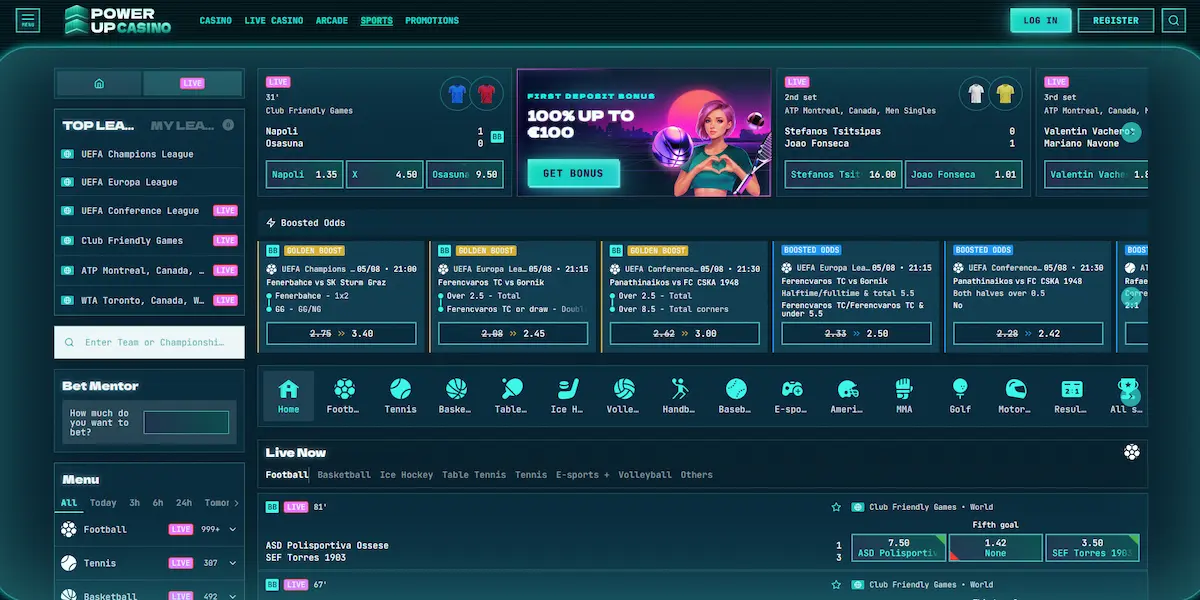Bet on Joao Fonseca at 1.01
1200x600 pixels.
pos(964,174)
